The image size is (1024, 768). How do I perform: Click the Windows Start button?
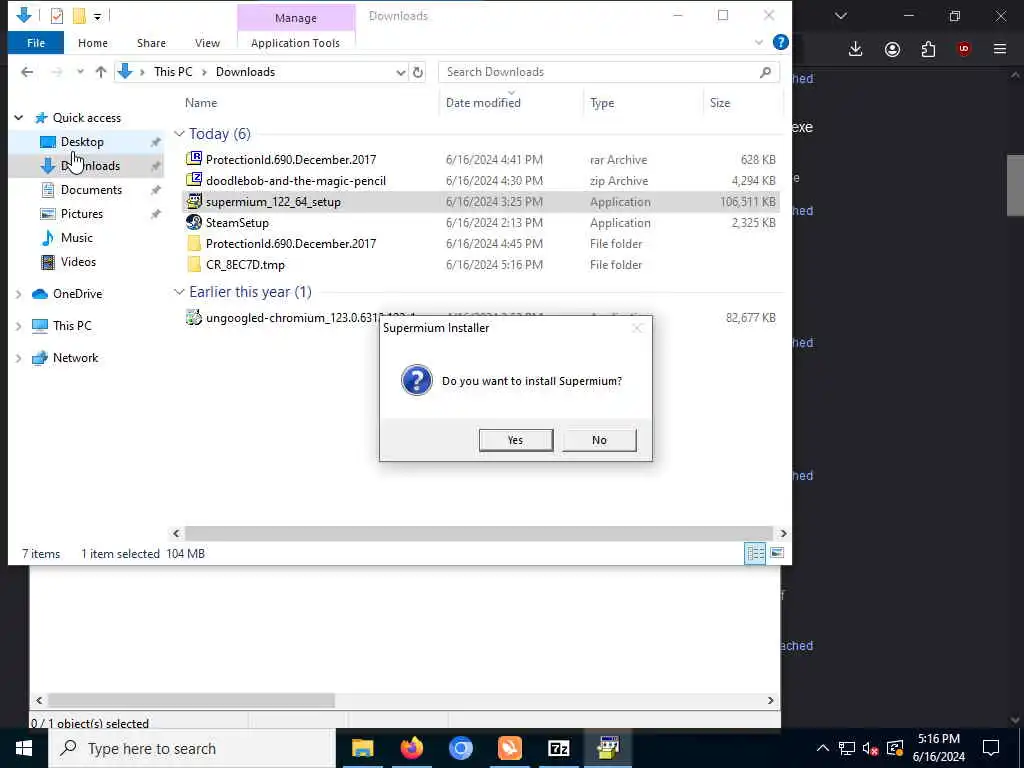(24, 748)
